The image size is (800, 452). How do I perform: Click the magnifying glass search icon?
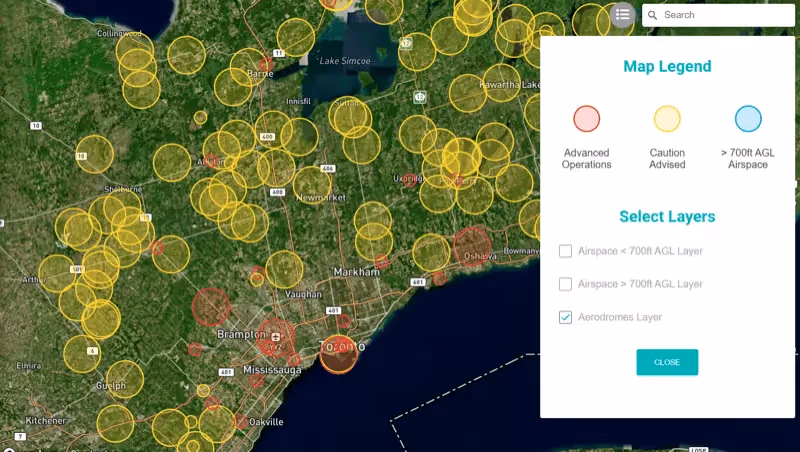point(652,15)
